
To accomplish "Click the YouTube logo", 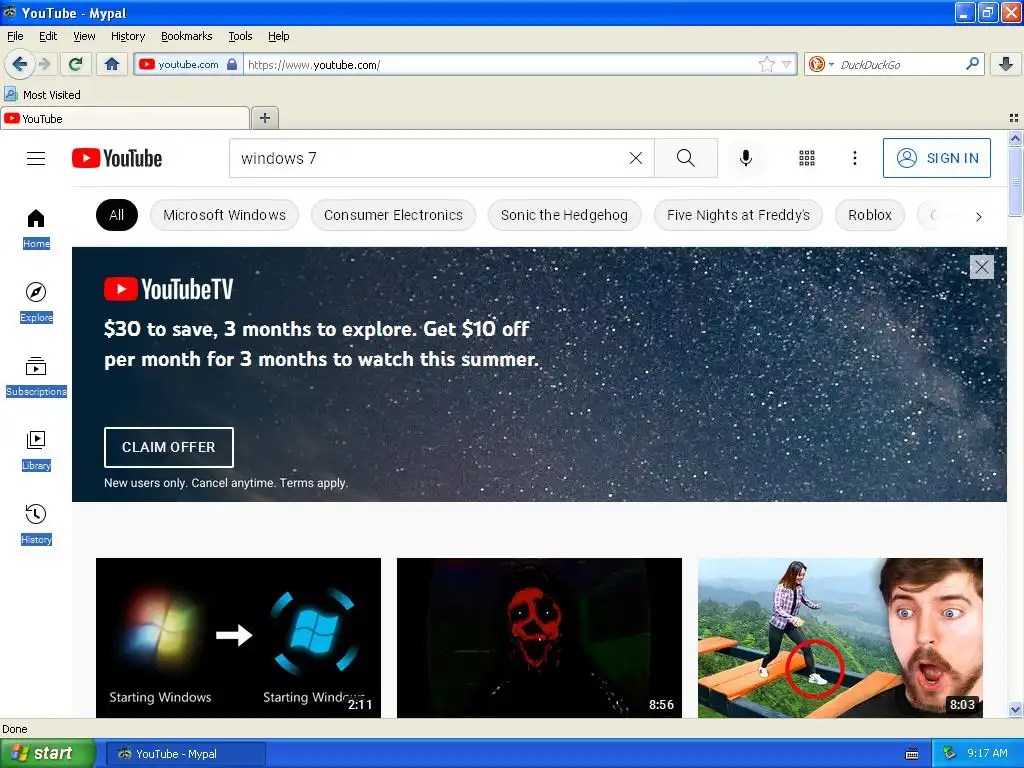I will pos(117,158).
